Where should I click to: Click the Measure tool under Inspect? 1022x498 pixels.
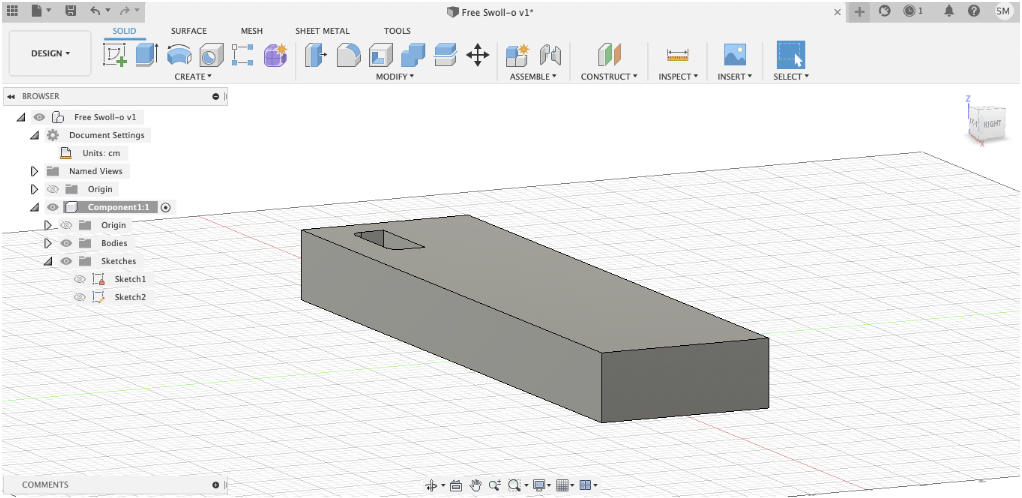[677, 55]
